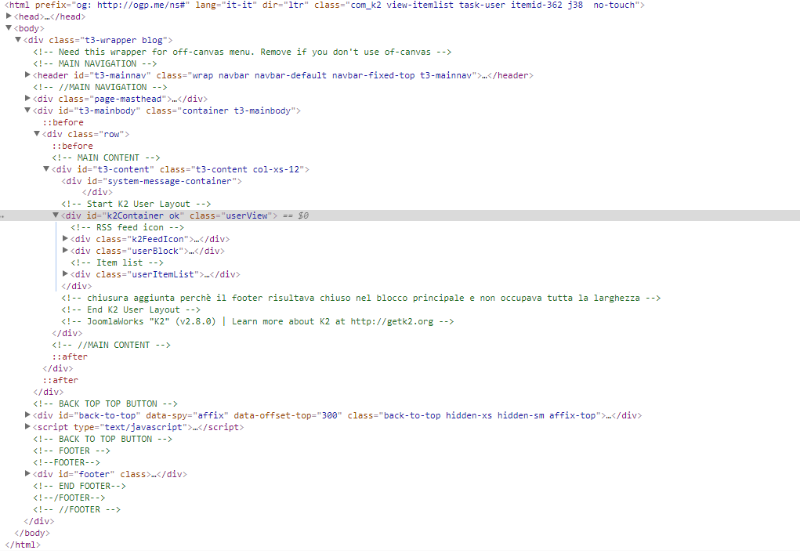The image size is (800, 551).
Task: Click the '//MAIN CONTENT' closing comment
Action: point(111,345)
